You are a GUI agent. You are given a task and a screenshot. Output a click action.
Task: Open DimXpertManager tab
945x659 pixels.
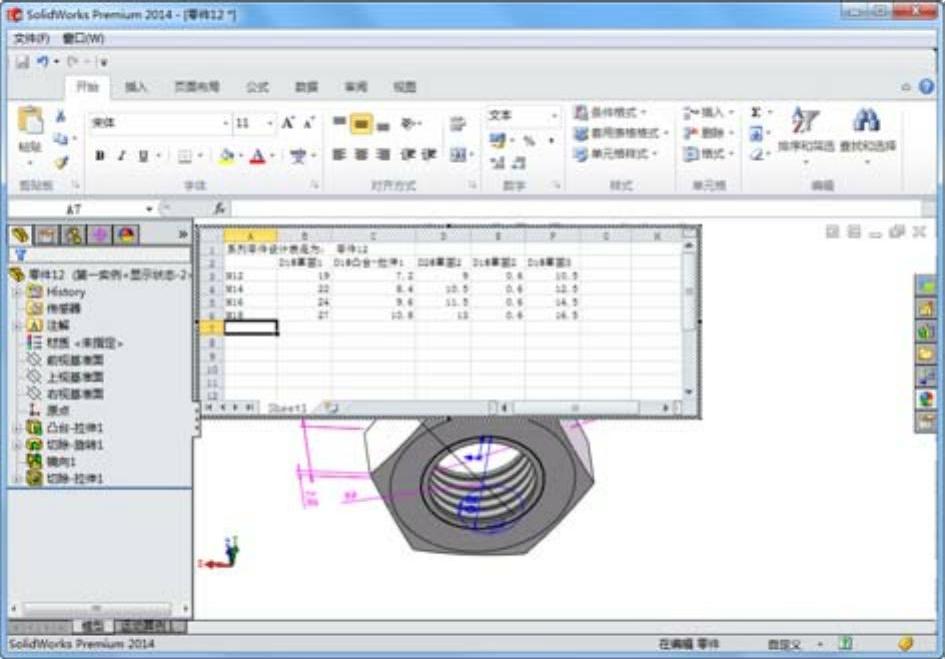point(99,235)
